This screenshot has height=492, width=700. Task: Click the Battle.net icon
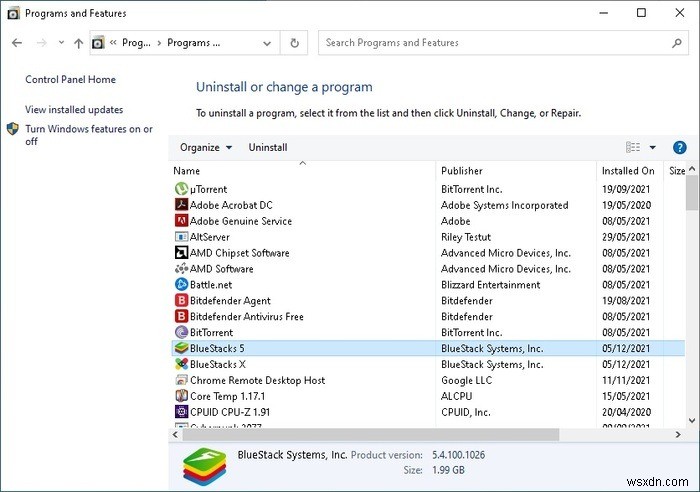coord(181,284)
